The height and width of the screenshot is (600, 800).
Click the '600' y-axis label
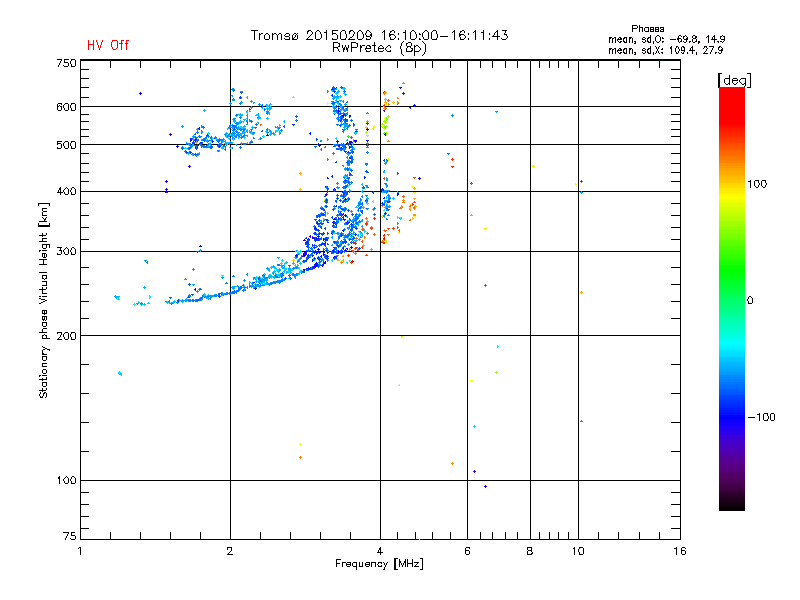pos(66,107)
